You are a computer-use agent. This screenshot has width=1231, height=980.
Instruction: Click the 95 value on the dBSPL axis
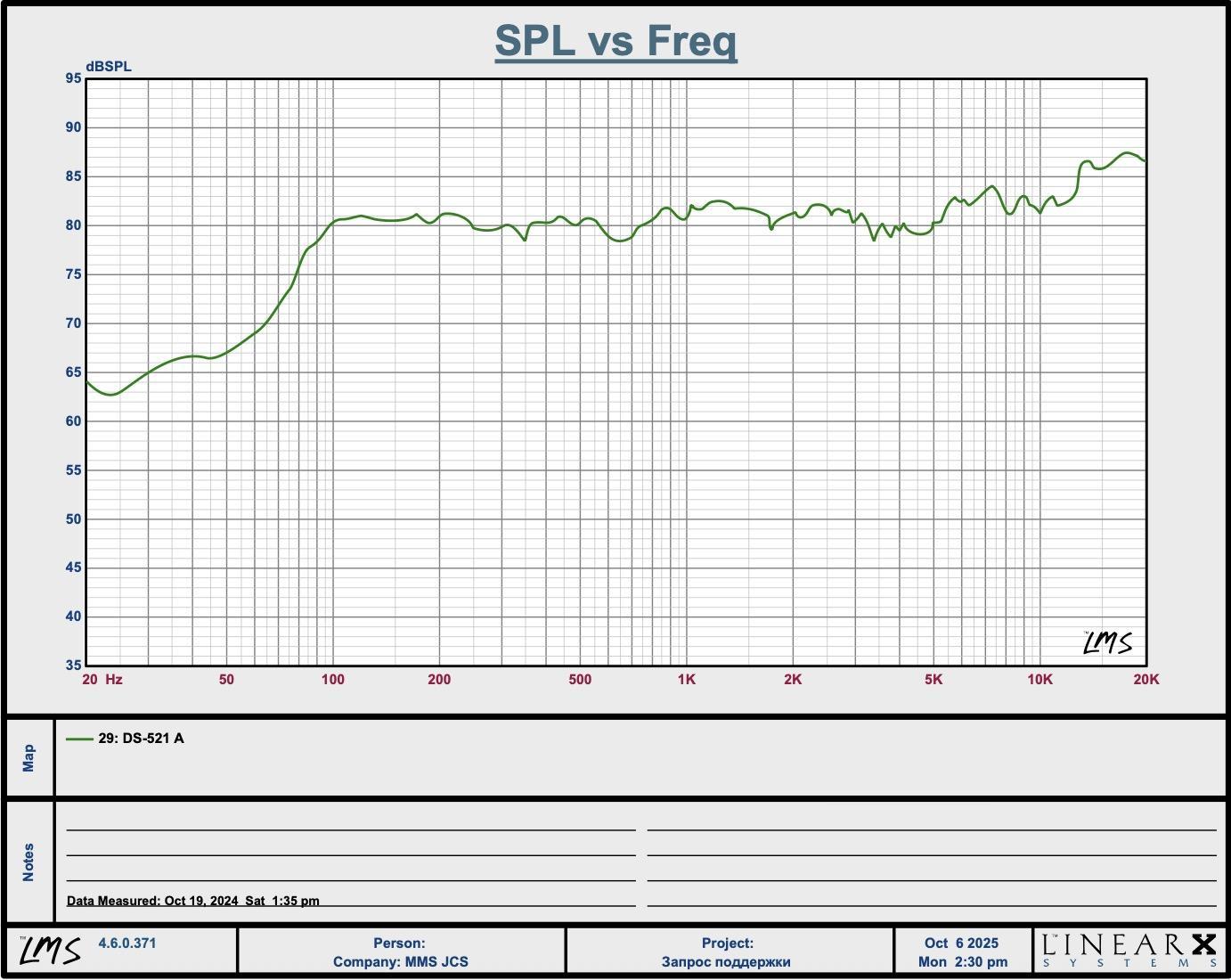[73, 78]
